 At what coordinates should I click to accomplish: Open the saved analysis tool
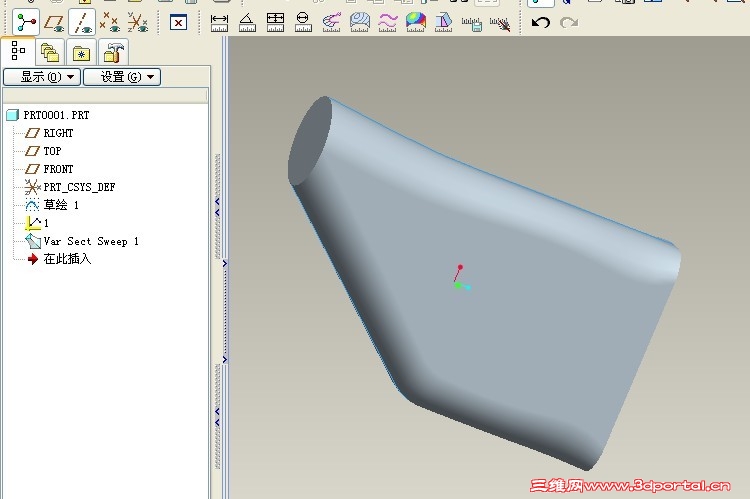tap(472, 23)
